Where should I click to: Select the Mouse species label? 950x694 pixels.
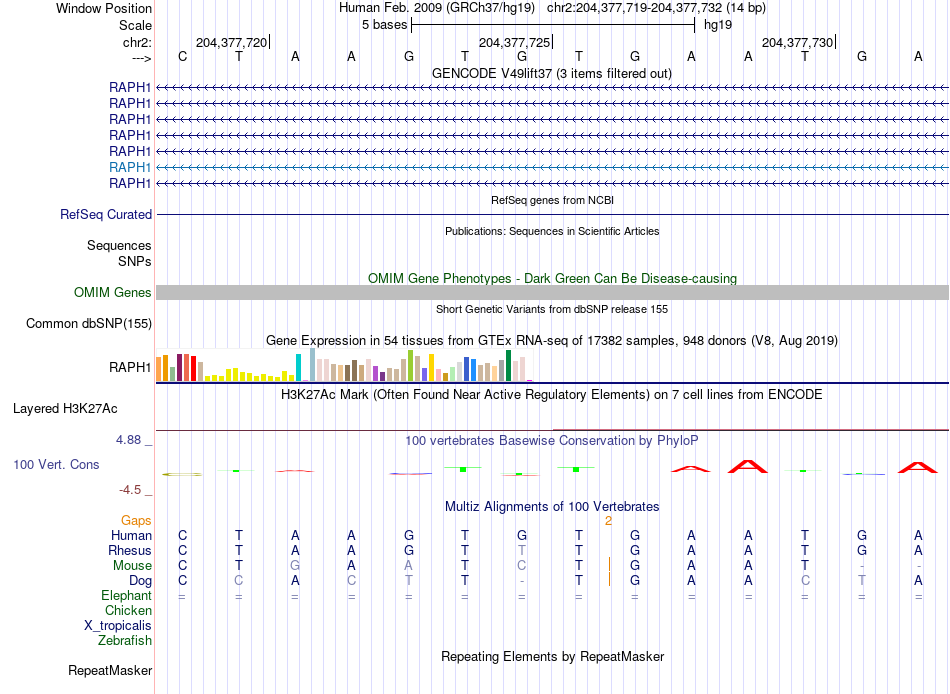pos(132,566)
